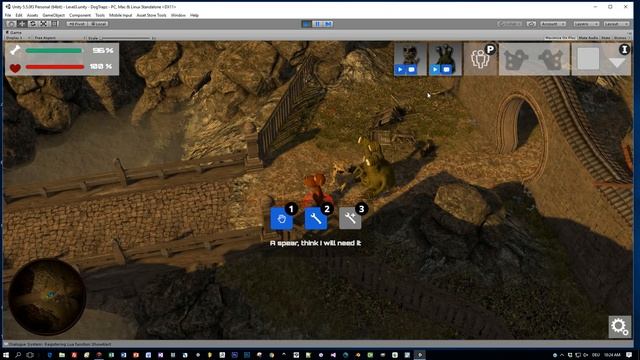640x360 pixels.
Task: Toggle the Stats overlay
Action: pos(606,38)
